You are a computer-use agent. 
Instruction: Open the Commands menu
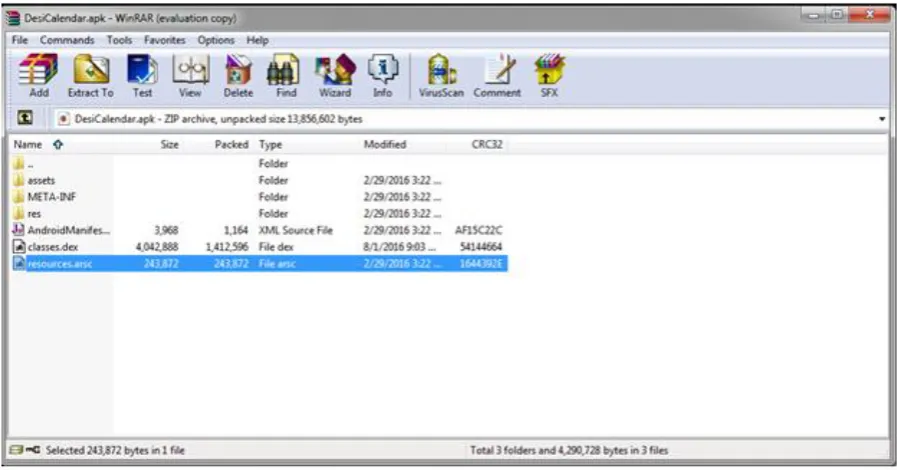coord(67,40)
